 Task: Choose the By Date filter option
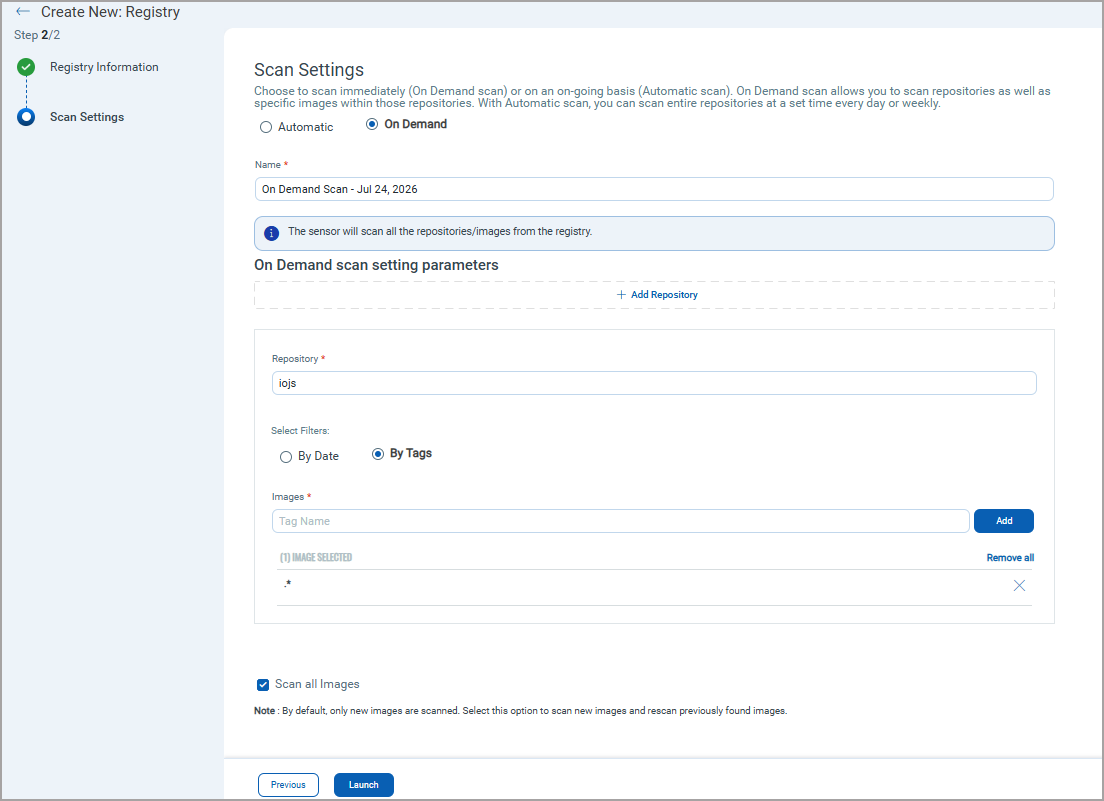(x=286, y=457)
